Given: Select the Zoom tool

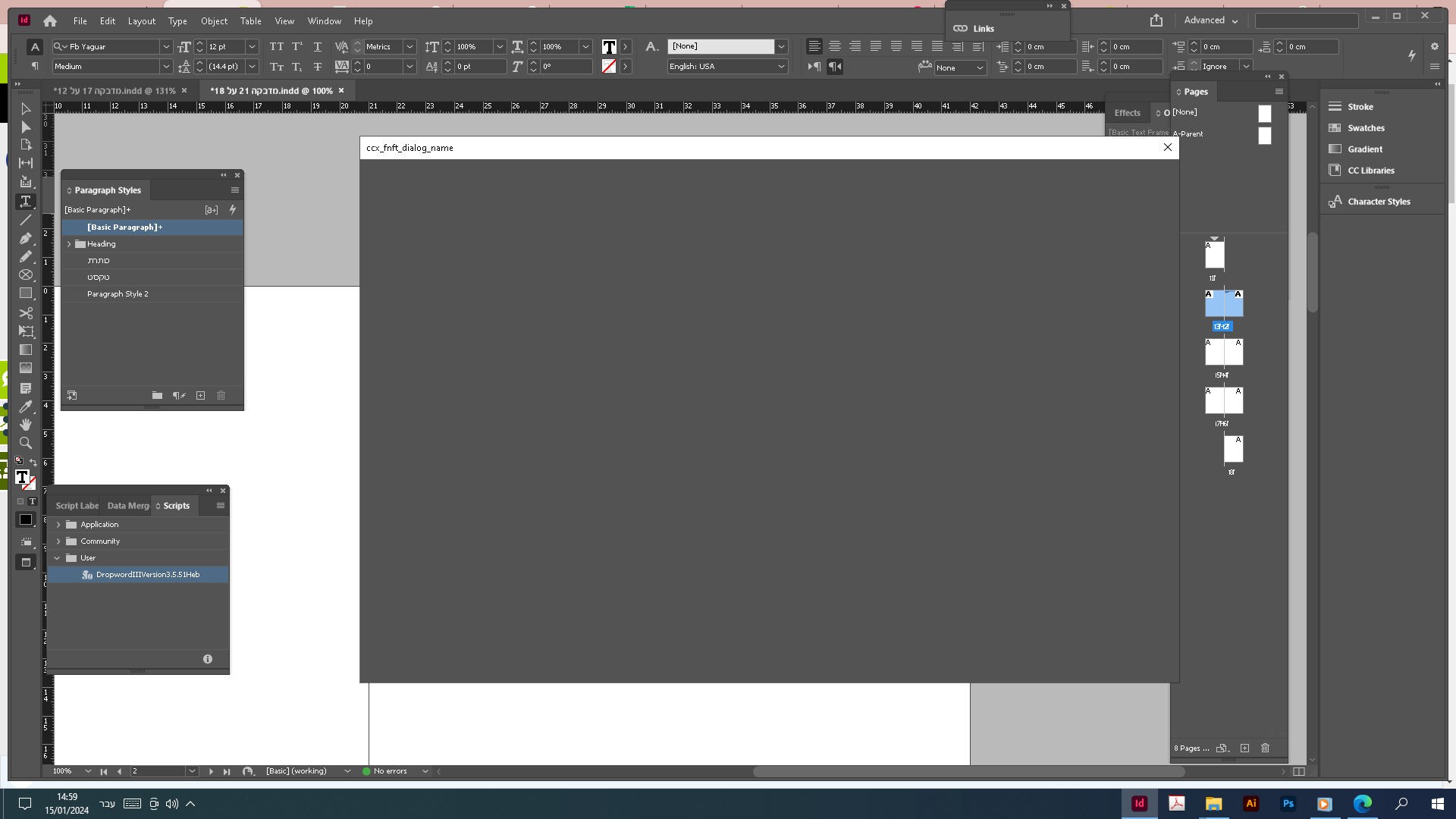Looking at the screenshot, I should pyautogui.click(x=25, y=443).
